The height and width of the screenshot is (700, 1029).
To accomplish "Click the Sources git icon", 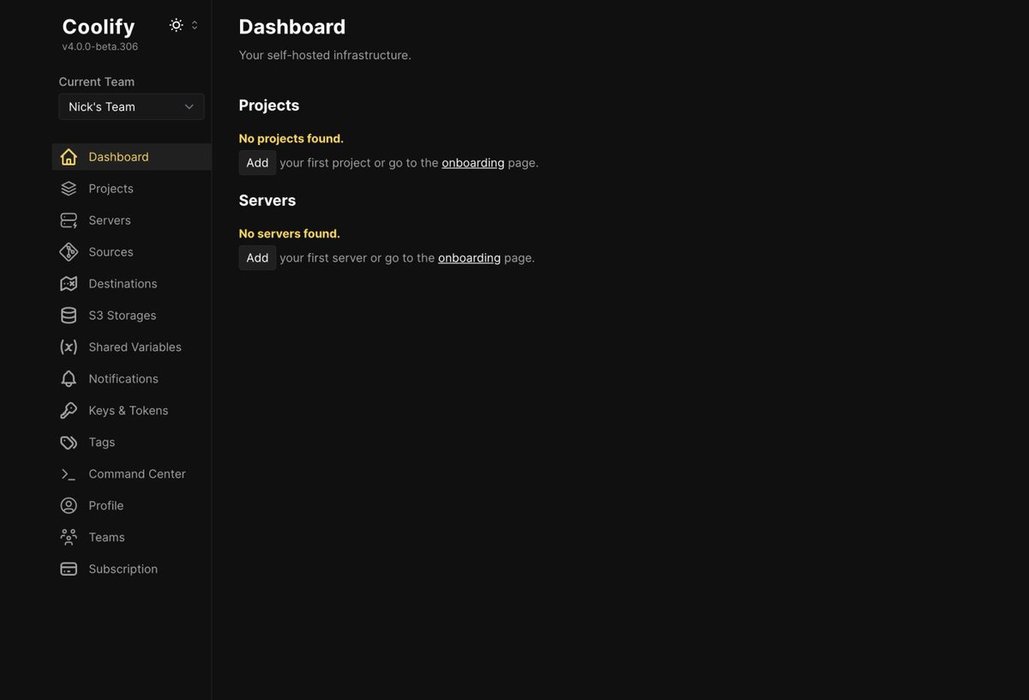I will (68, 252).
